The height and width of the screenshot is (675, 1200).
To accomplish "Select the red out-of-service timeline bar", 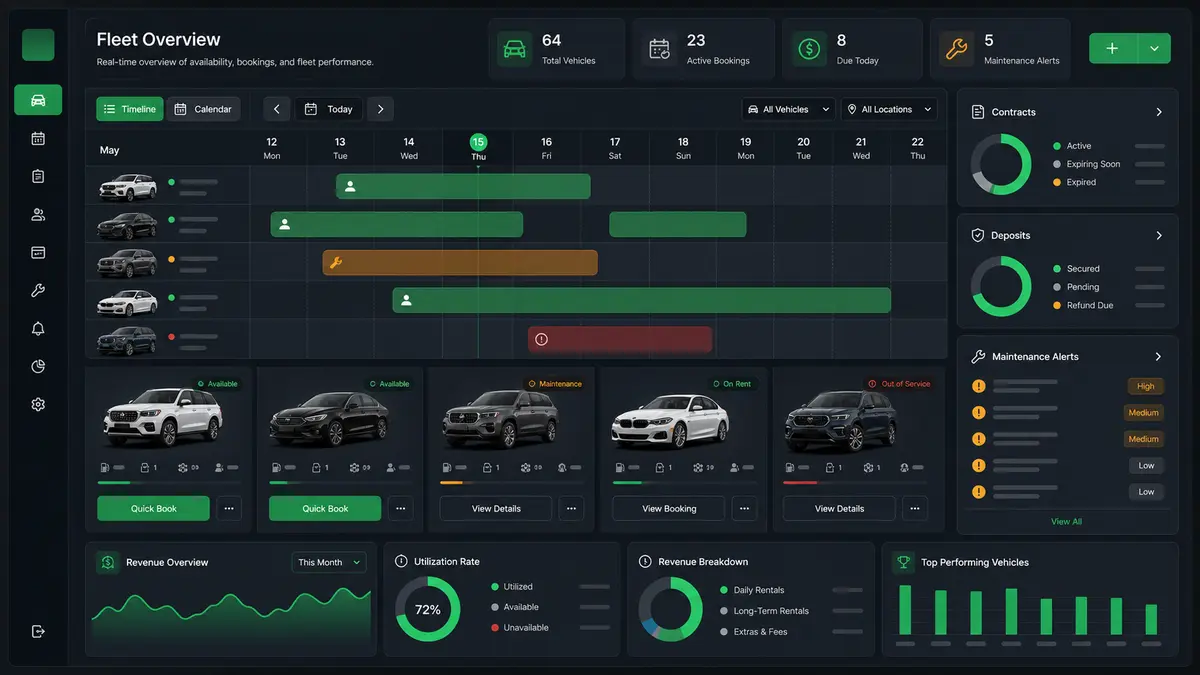I will coord(620,339).
